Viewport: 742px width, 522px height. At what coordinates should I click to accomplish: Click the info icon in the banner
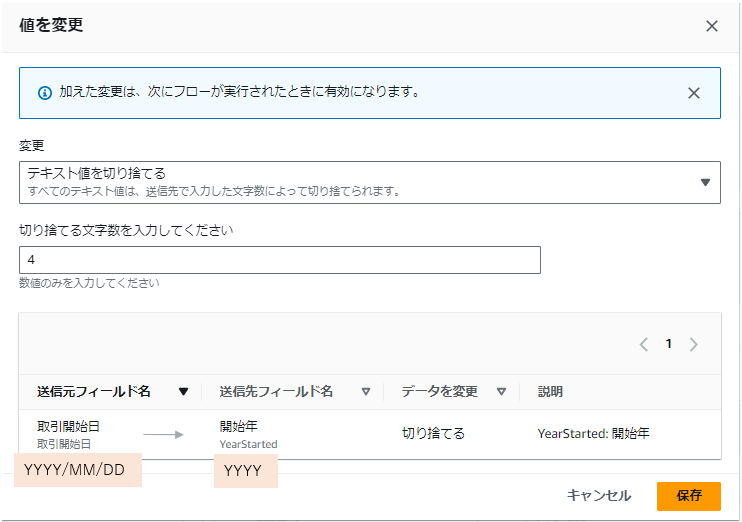[x=44, y=93]
